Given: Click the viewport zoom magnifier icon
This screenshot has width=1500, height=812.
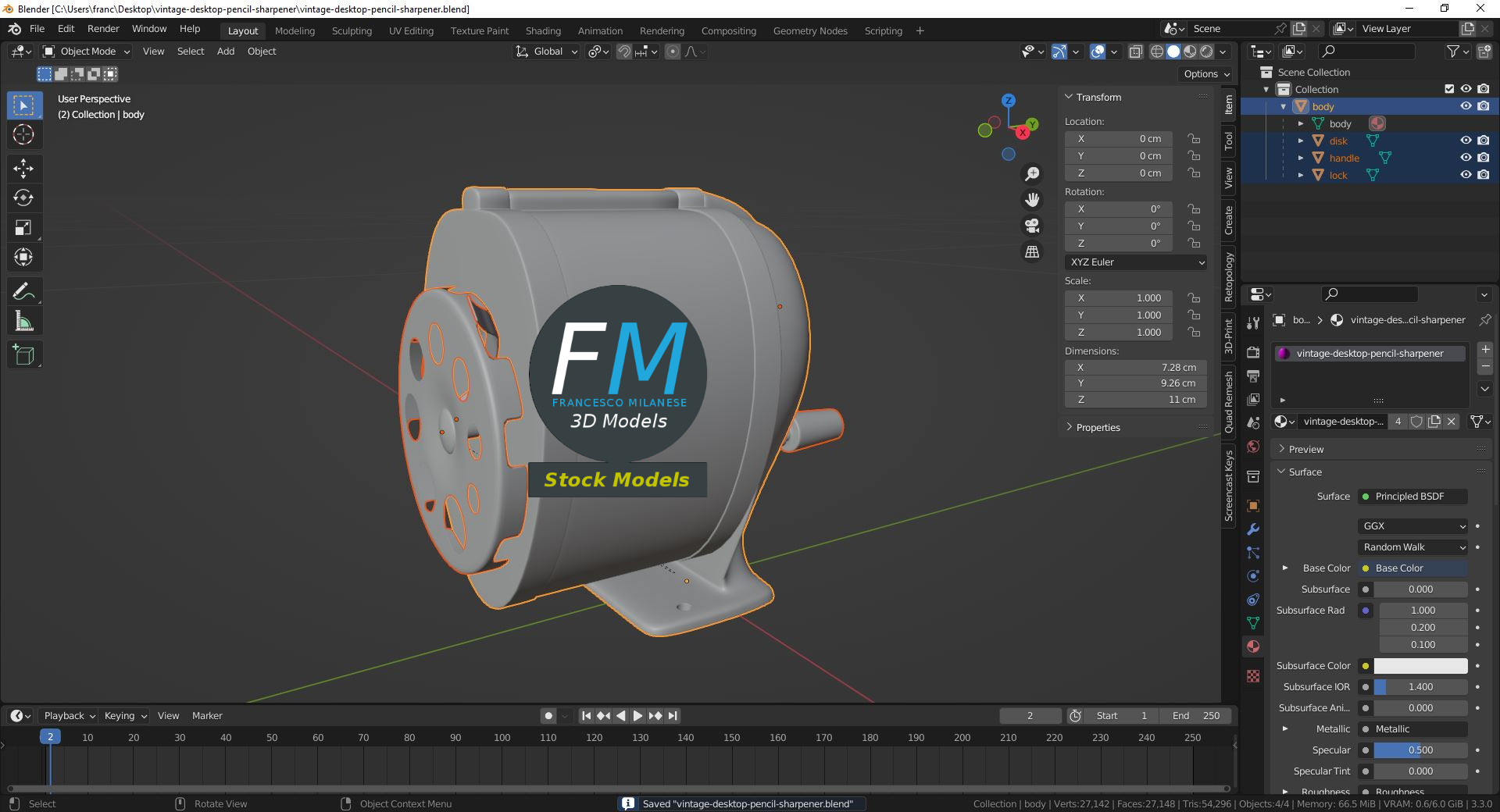Looking at the screenshot, I should pos(1032,174).
